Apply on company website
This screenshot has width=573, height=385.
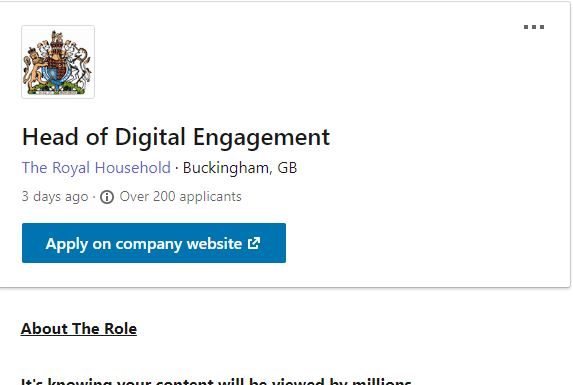[x=154, y=243]
